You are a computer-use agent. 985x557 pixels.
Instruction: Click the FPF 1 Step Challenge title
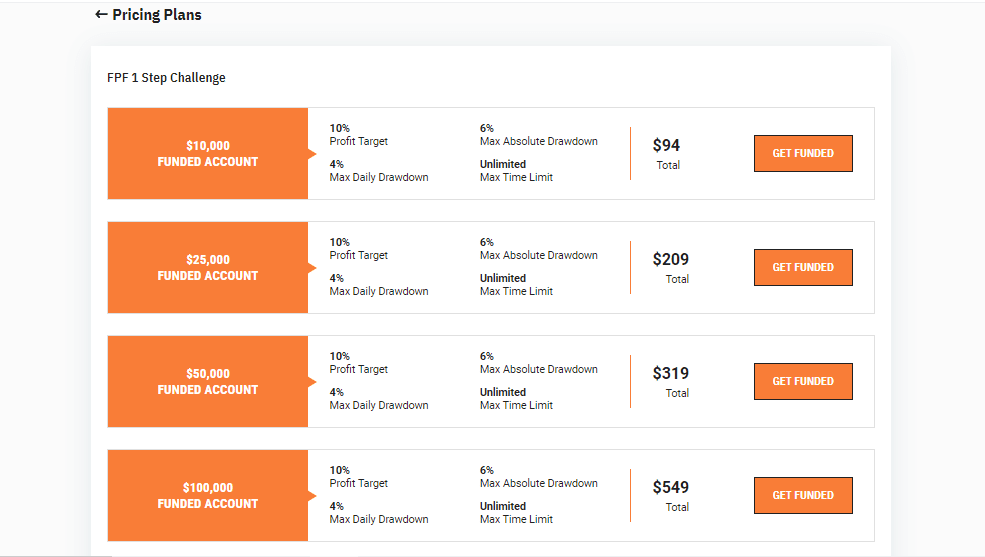[x=166, y=78]
